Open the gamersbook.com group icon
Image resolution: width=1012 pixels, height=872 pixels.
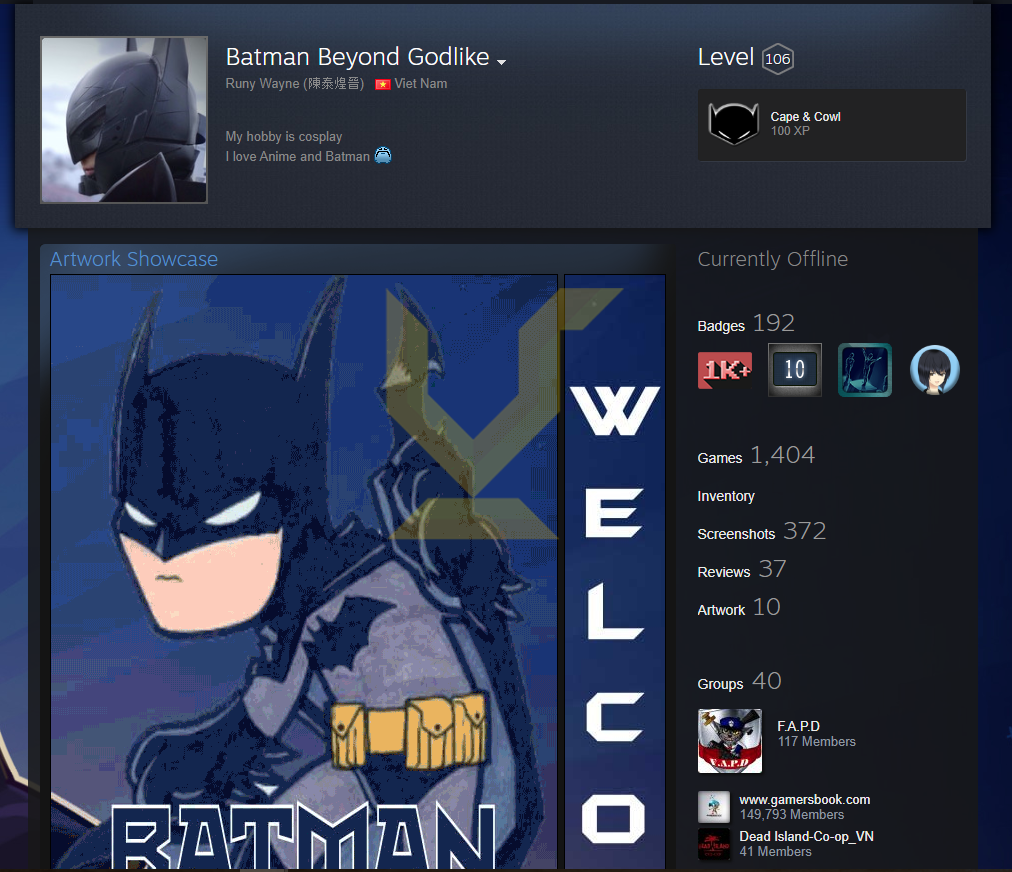714,807
